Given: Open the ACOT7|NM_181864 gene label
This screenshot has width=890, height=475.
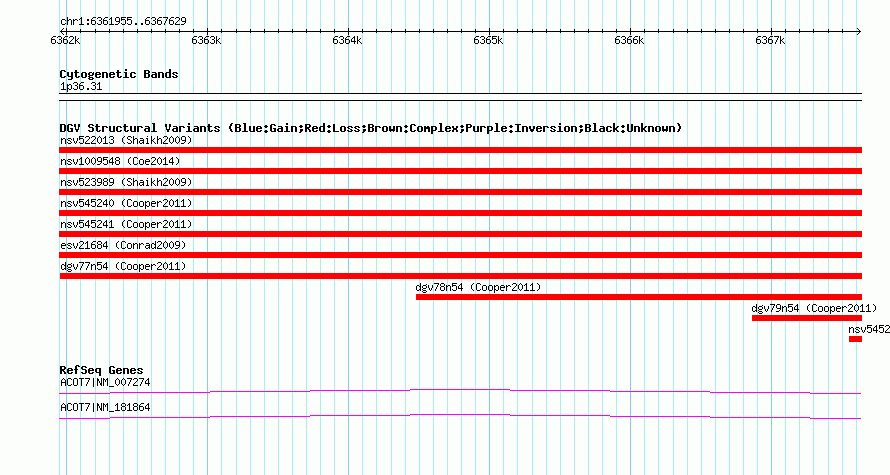Looking at the screenshot, I should coord(105,407).
